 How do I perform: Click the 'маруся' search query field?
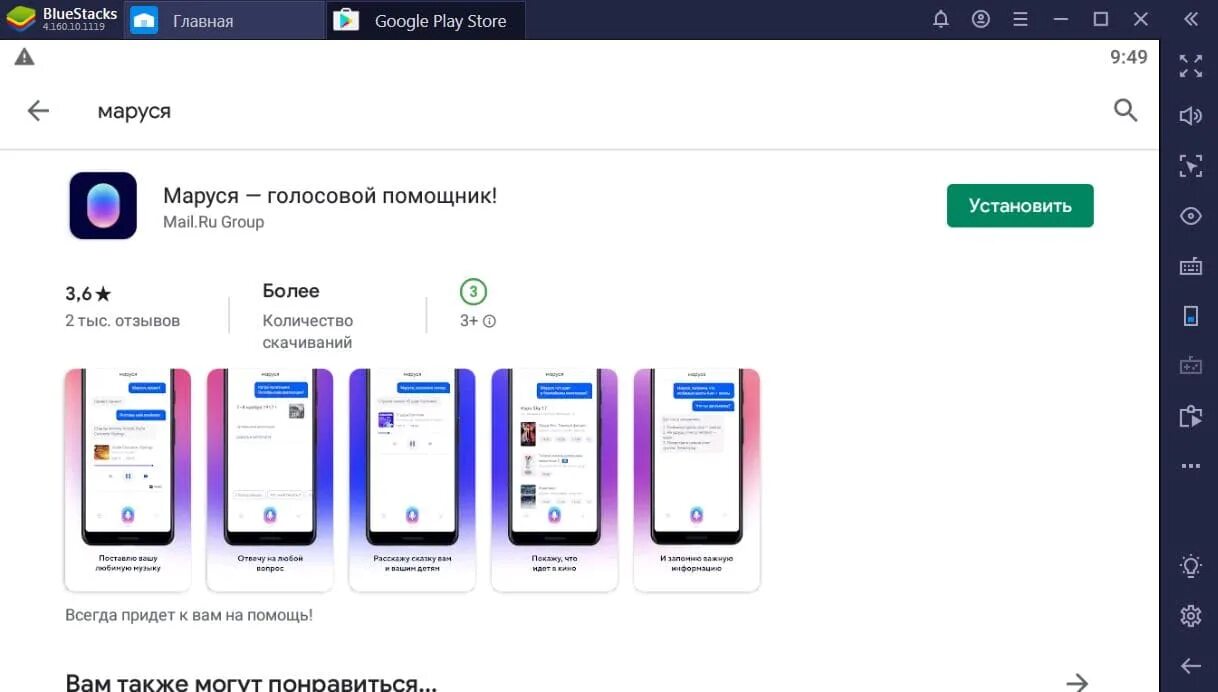pos(134,111)
